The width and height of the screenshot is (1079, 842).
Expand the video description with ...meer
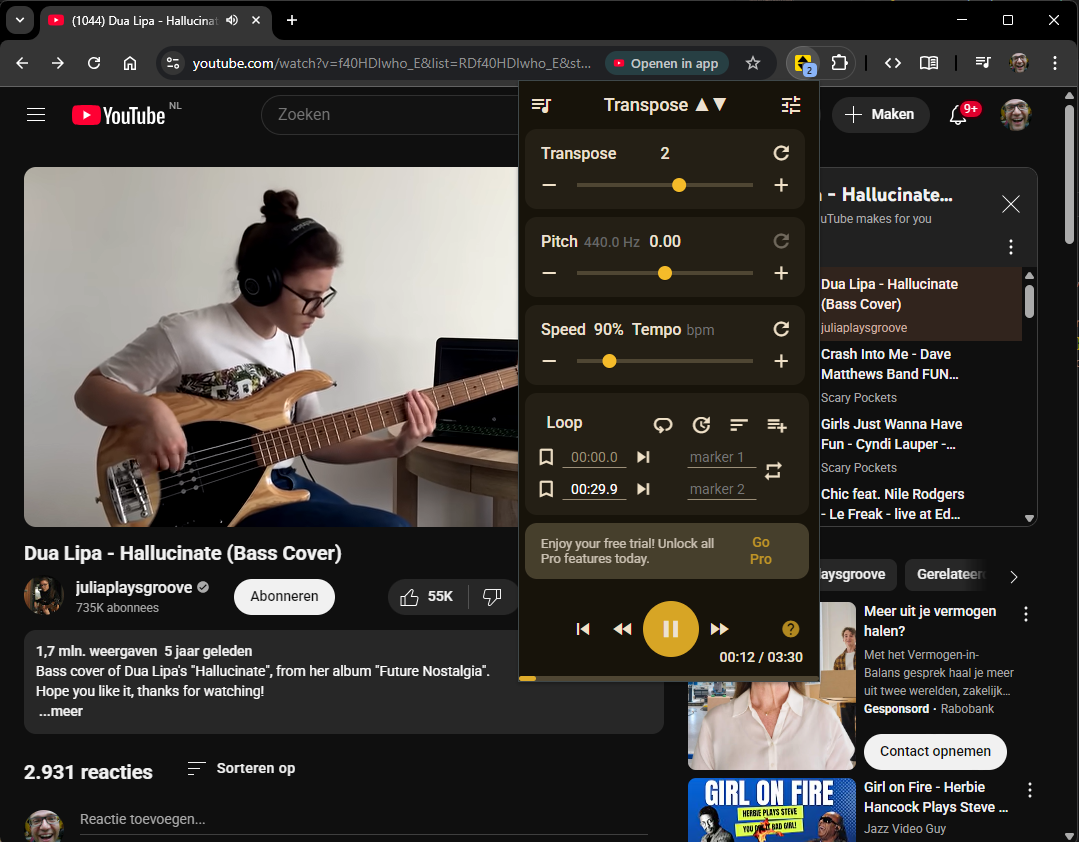(61, 711)
